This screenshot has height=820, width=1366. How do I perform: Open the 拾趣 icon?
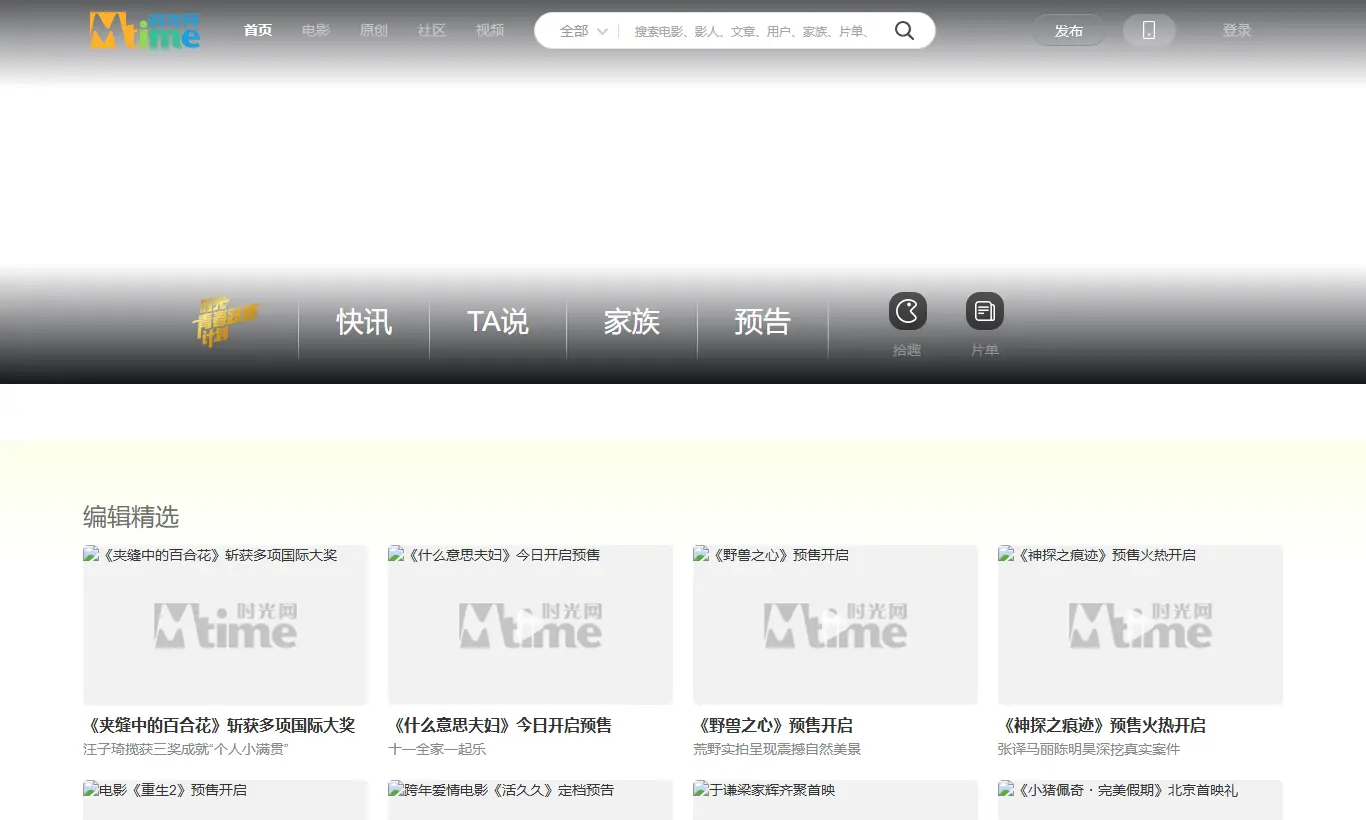point(907,312)
